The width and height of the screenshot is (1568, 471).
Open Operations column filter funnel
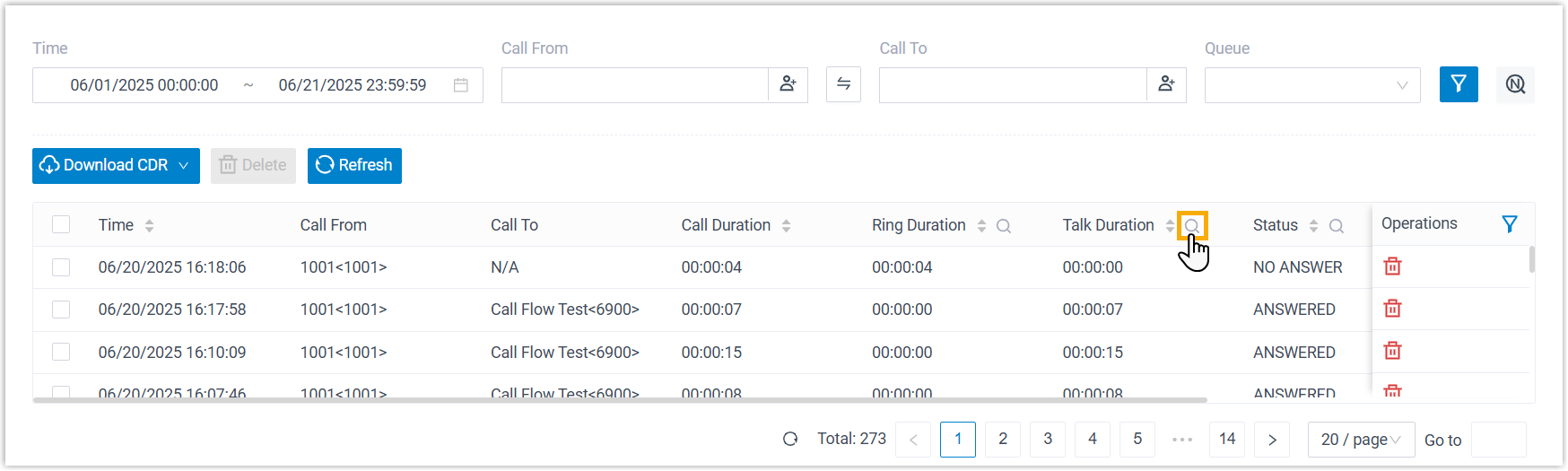[1510, 224]
